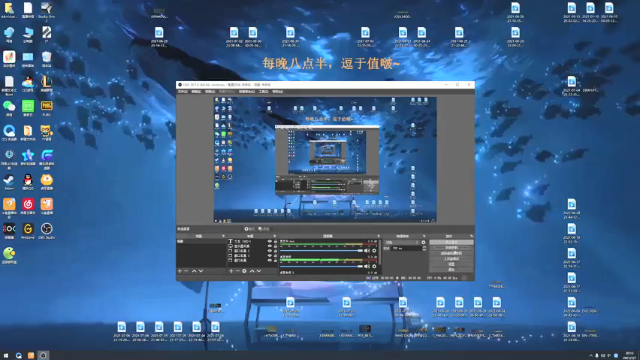Move scene down in Scenes panel

[x=201, y=271]
